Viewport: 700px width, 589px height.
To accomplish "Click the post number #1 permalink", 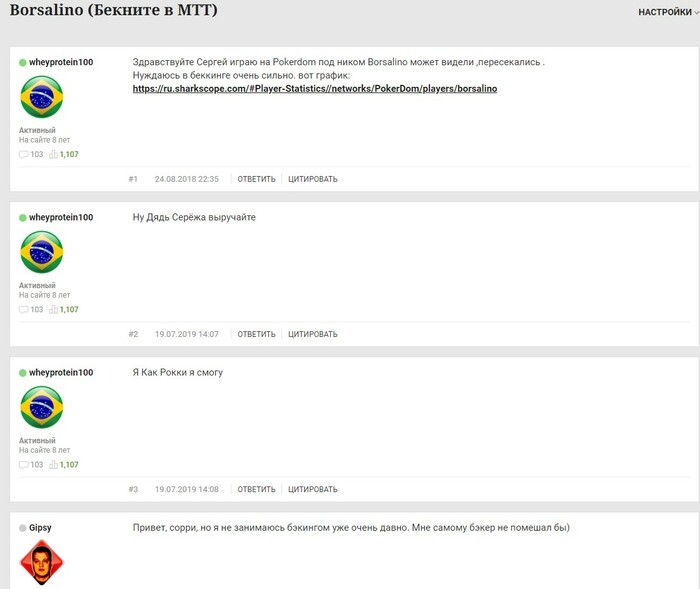I will [x=133, y=179].
